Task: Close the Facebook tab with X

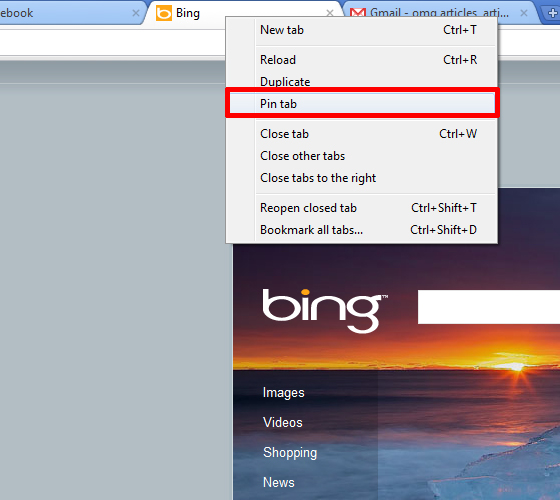Action: click(136, 13)
